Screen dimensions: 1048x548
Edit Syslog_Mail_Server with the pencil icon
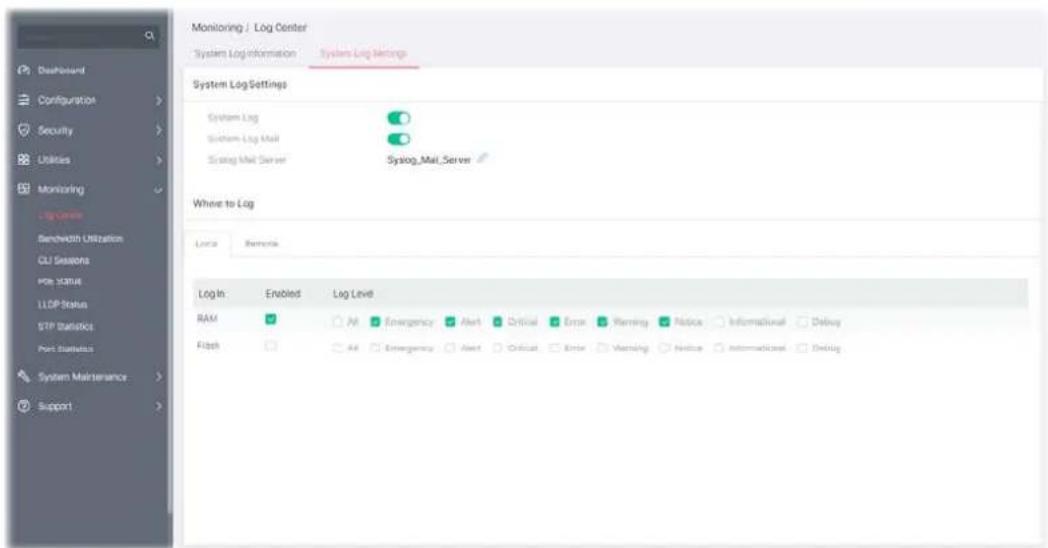483,158
